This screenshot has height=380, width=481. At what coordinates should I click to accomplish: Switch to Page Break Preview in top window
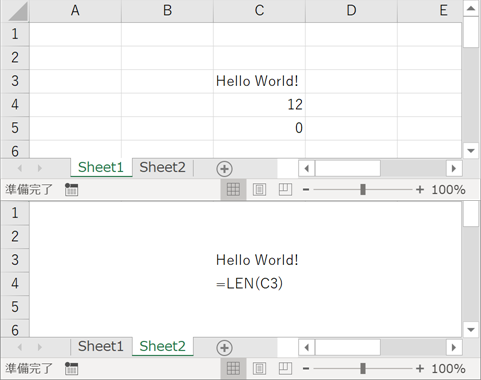click(285, 190)
